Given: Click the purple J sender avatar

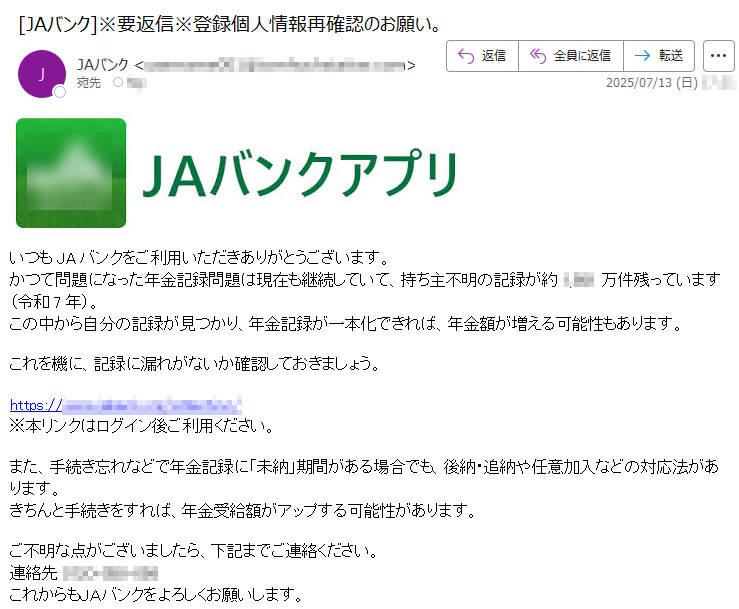Looking at the screenshot, I should [42, 74].
